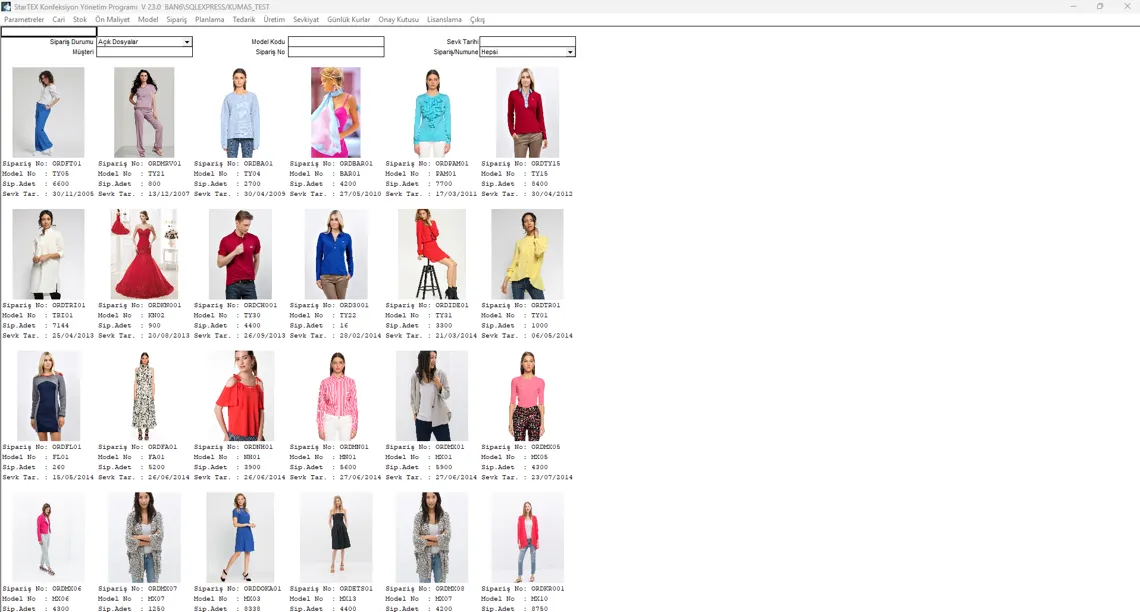Click ORDMN01 pink striped shirt image
Image resolution: width=1140 pixels, height=612 pixels.
[335, 396]
